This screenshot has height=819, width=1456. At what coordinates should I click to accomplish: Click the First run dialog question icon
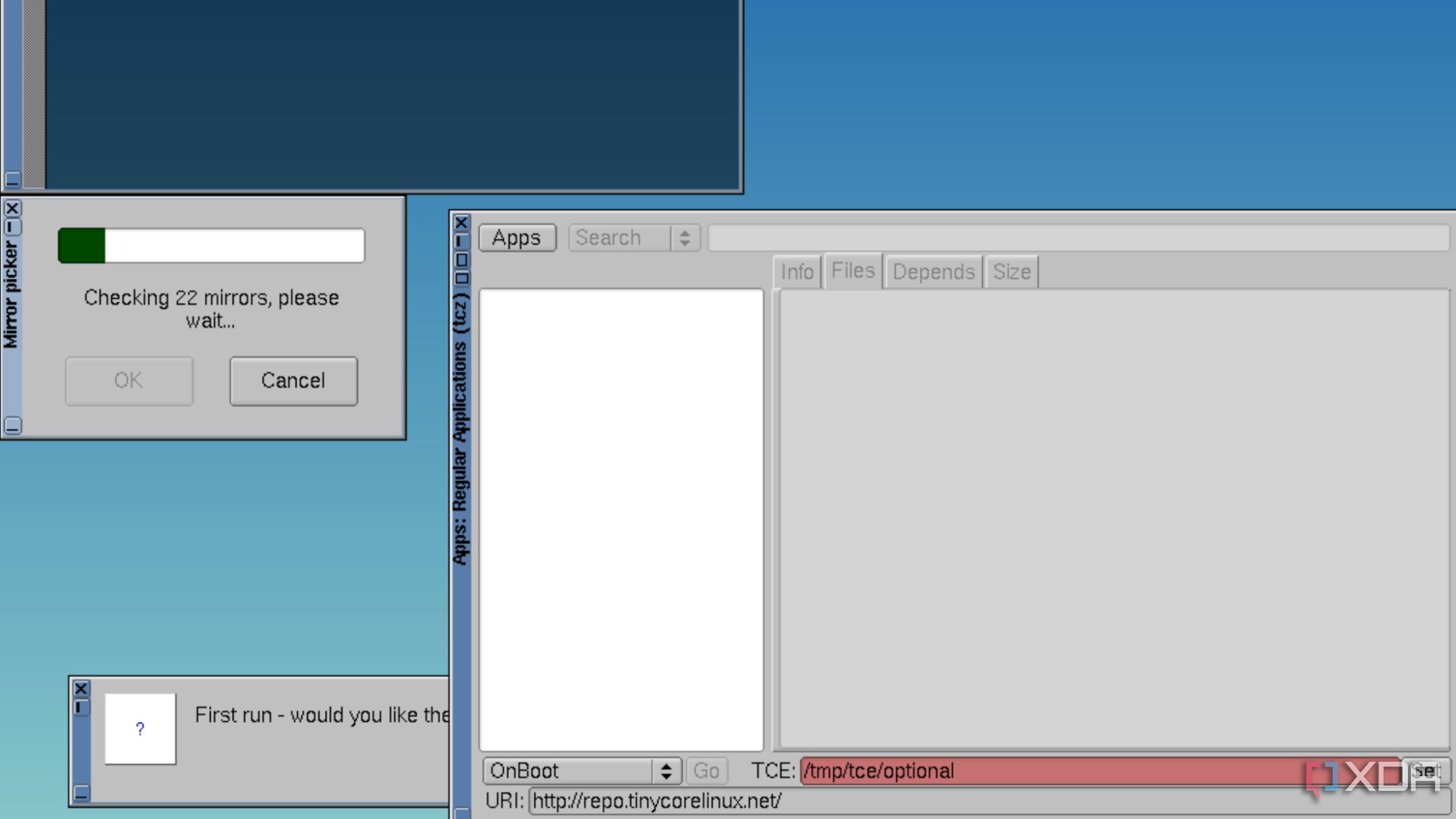pyautogui.click(x=140, y=728)
